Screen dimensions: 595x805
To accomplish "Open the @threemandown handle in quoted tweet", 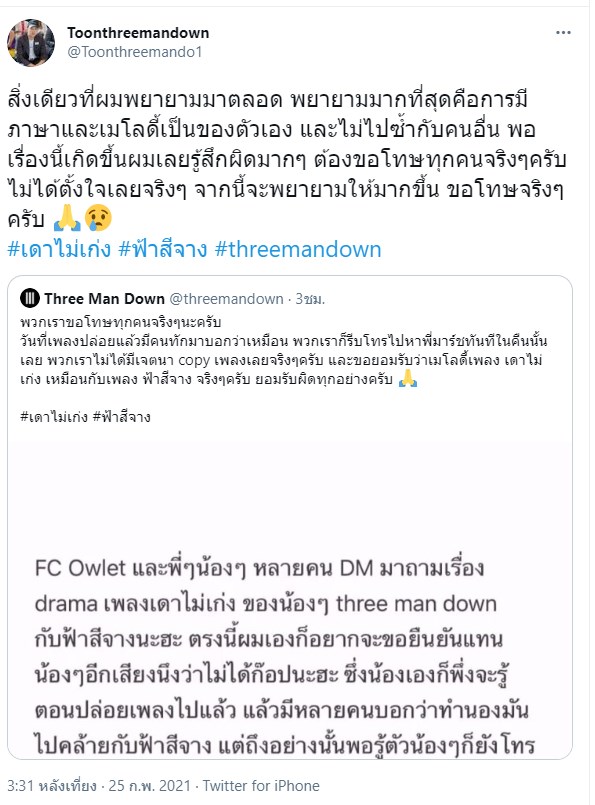I will [226, 299].
